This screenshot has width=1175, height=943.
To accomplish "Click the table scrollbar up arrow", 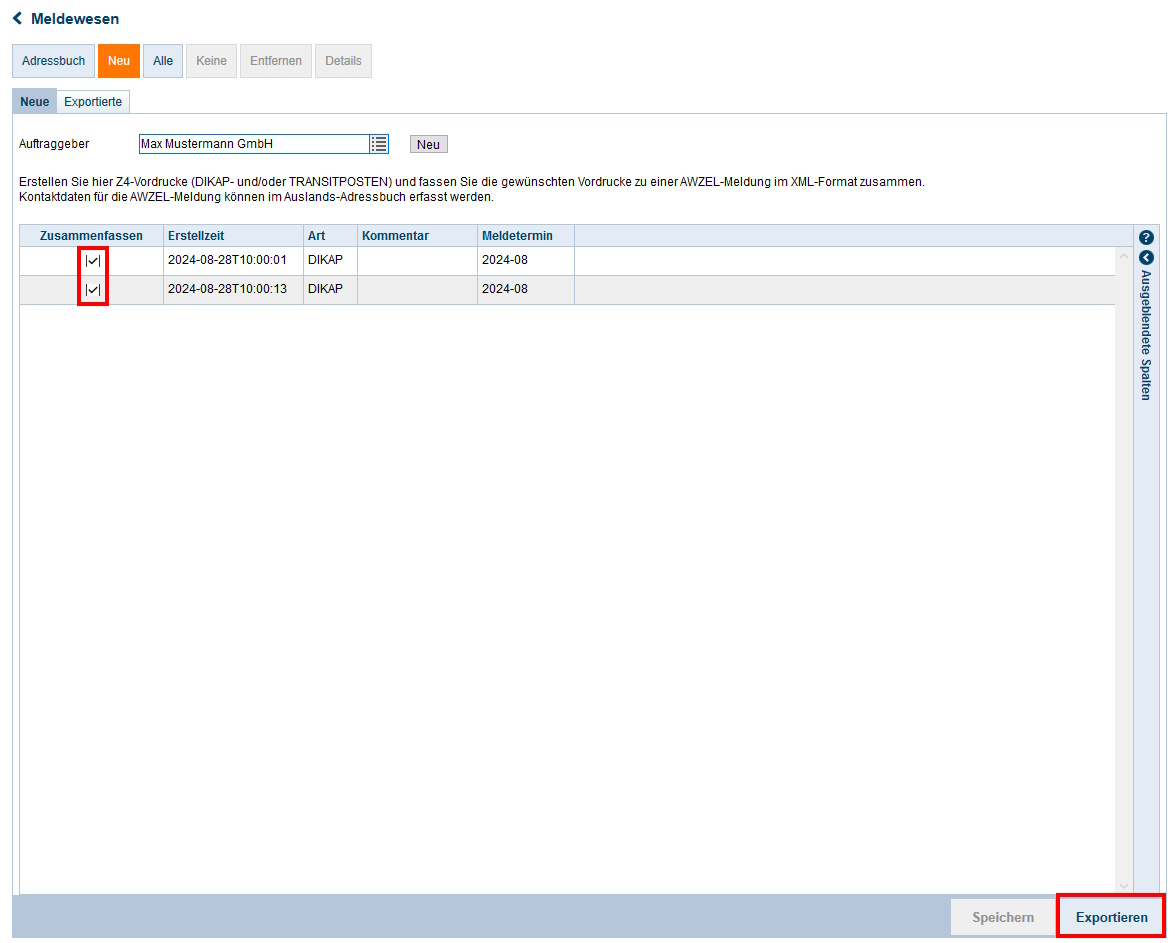I will coord(1123,256).
